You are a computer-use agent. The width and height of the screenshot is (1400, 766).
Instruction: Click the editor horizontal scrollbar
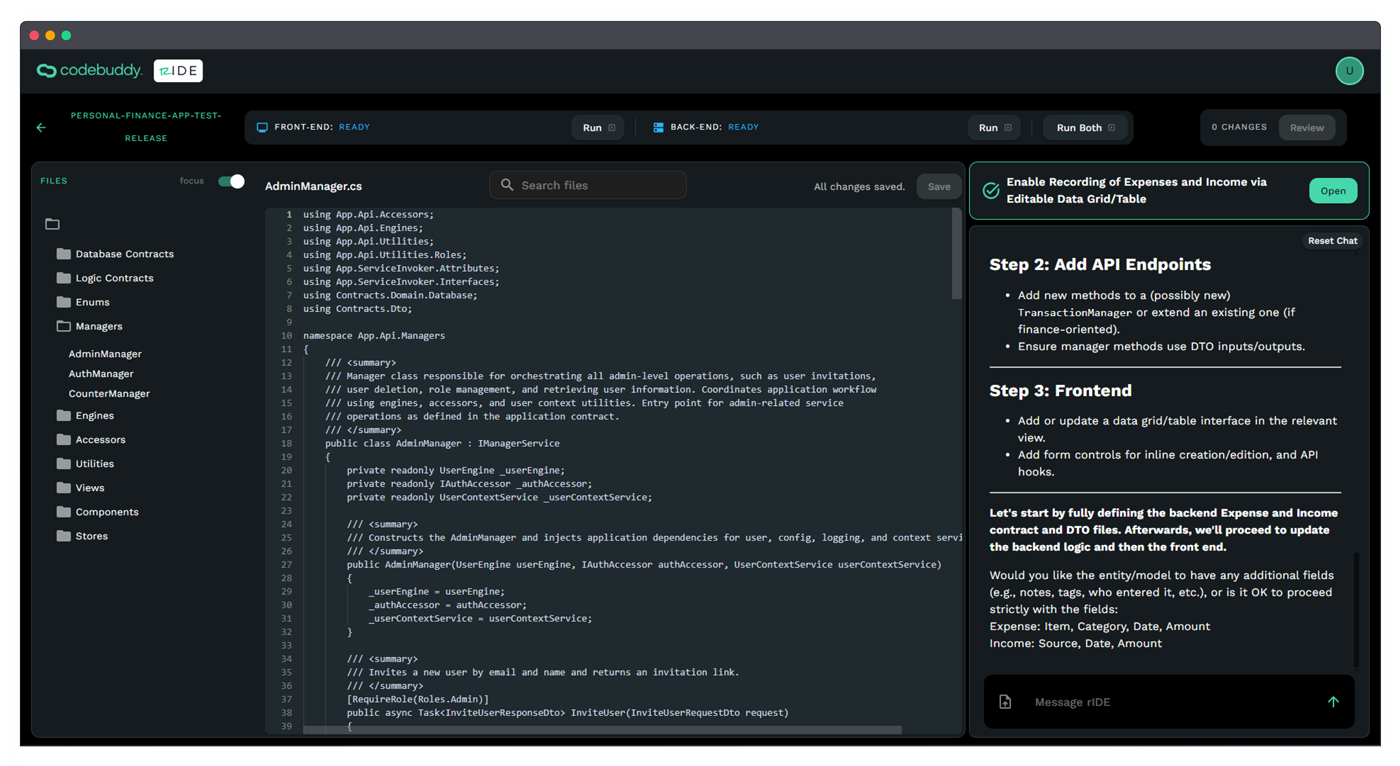click(602, 730)
